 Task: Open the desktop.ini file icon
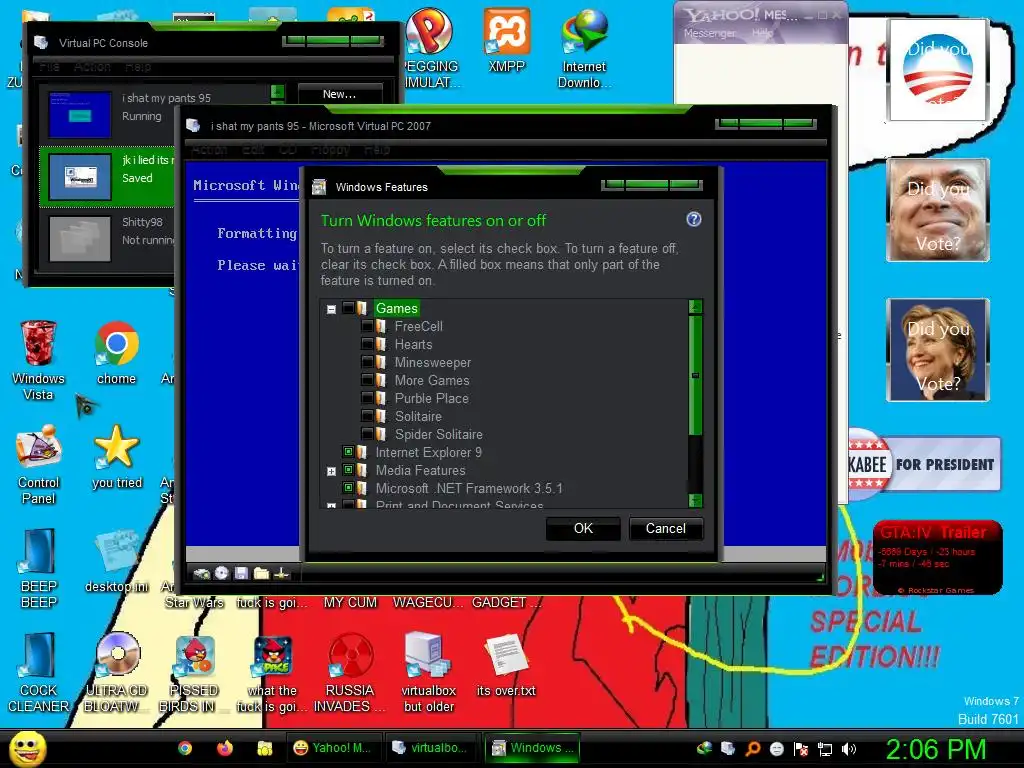pyautogui.click(x=116, y=562)
